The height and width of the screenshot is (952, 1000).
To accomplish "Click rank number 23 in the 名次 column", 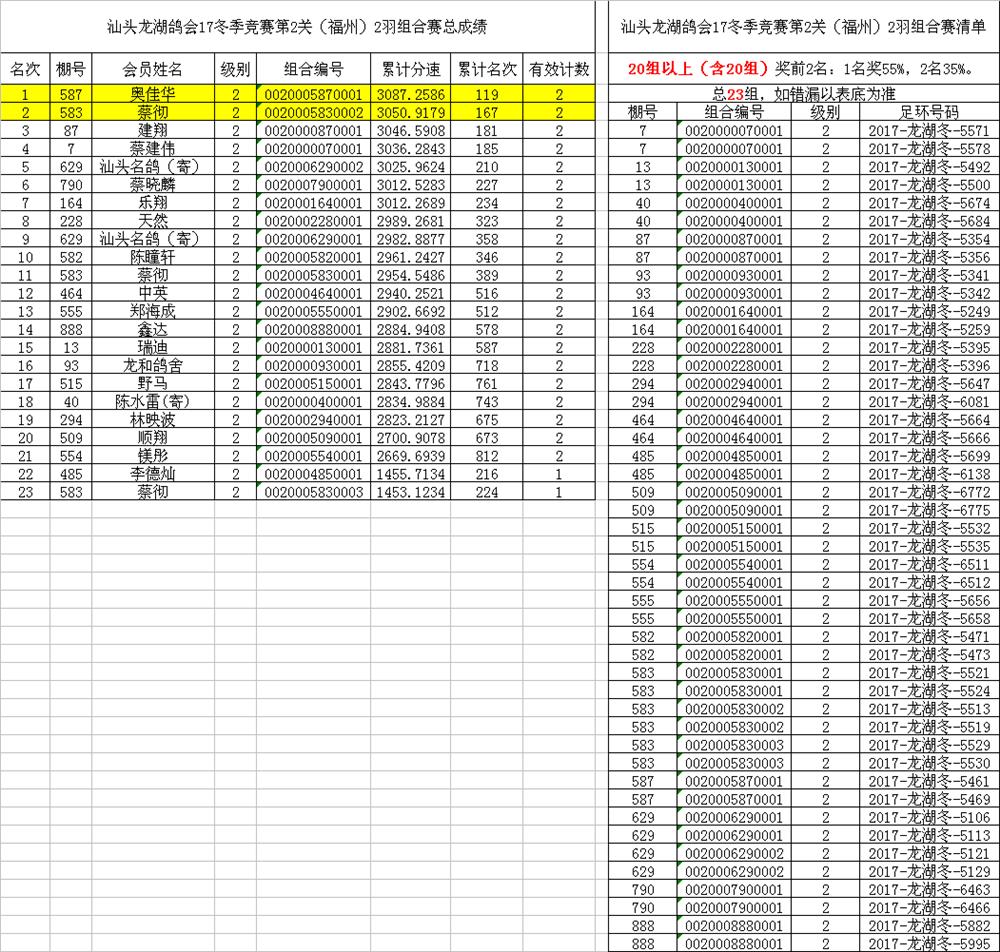I will 25,491.
